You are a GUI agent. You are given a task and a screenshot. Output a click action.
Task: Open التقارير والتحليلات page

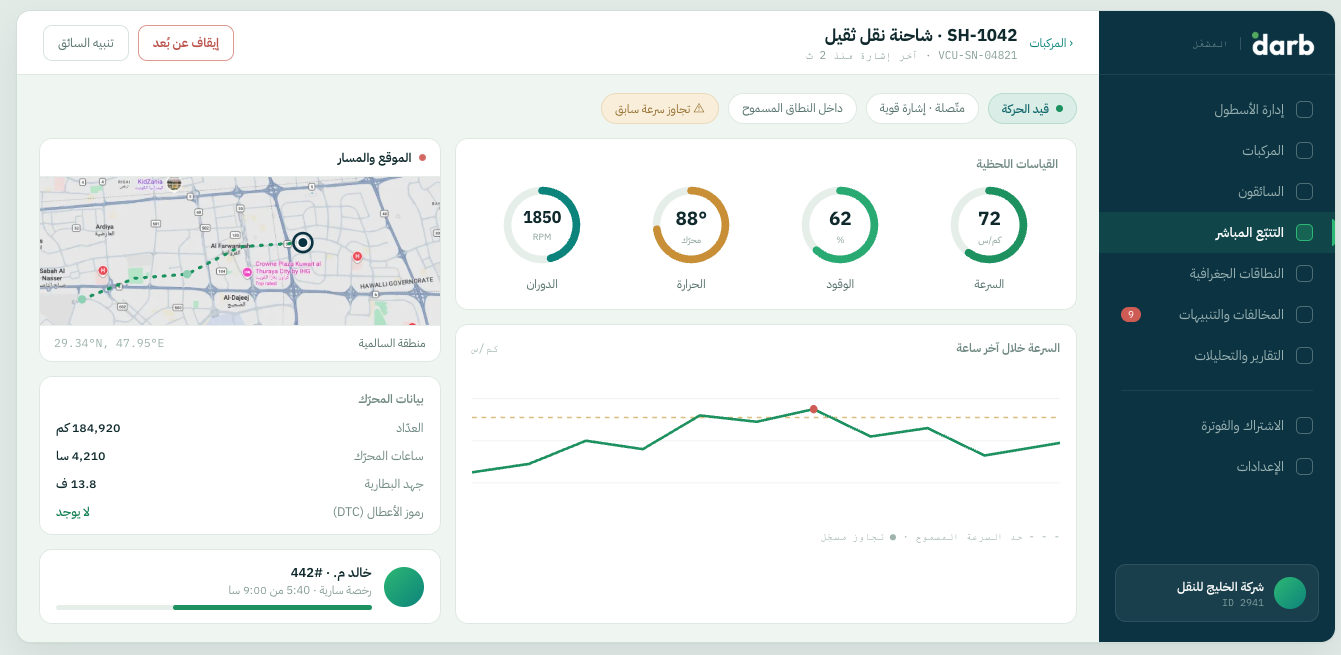pyautogui.click(x=1217, y=356)
